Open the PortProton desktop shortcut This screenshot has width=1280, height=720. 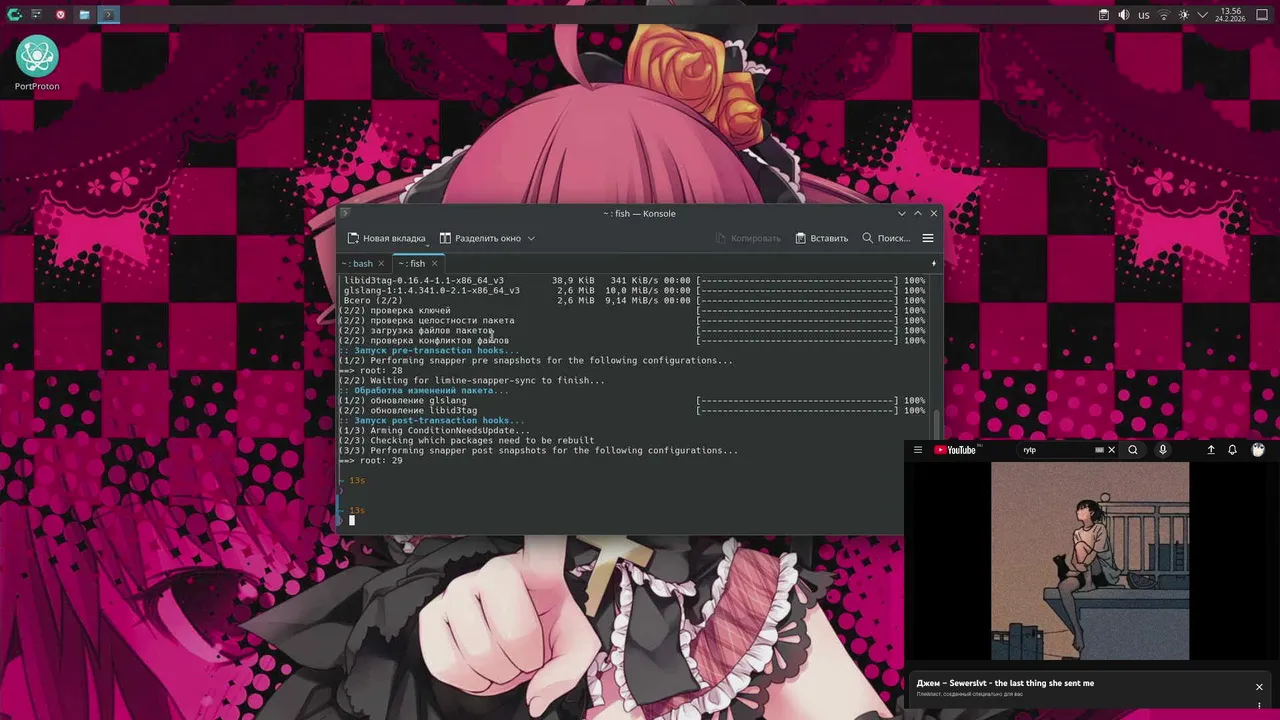37,63
